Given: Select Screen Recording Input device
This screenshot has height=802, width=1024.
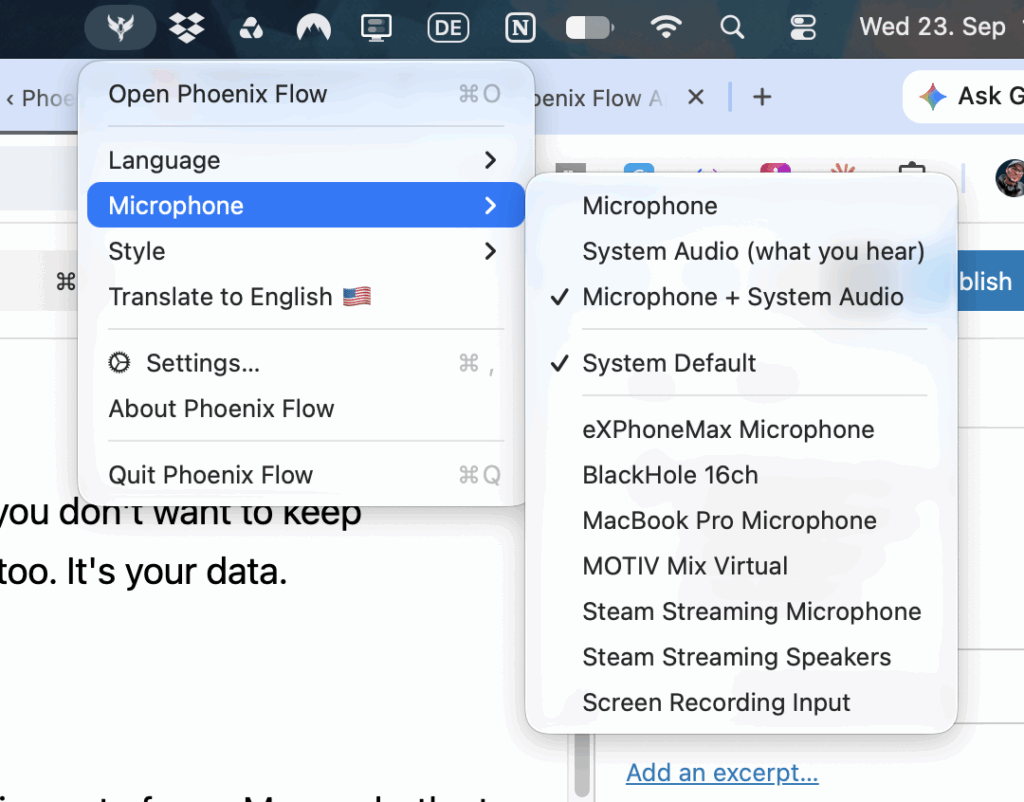Looking at the screenshot, I should [741, 703].
